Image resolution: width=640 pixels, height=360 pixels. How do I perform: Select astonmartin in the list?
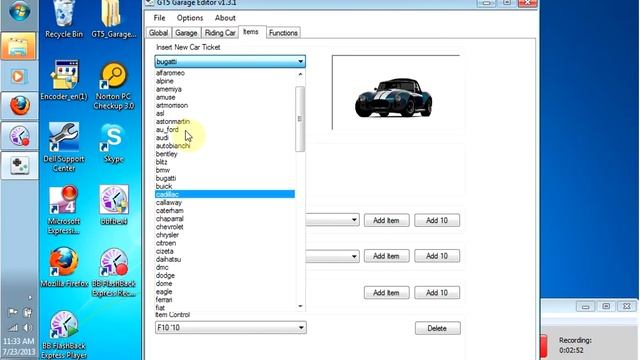point(173,122)
